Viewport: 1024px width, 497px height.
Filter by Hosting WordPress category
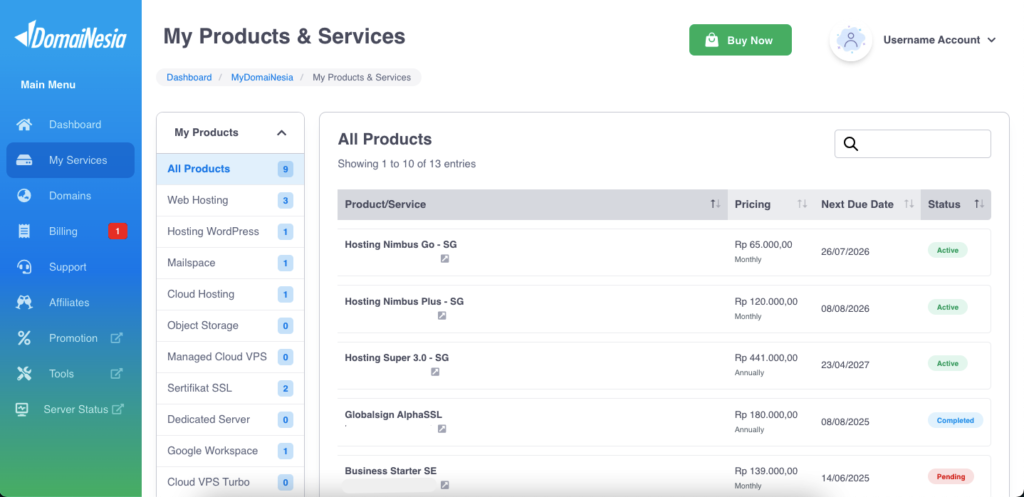pos(231,232)
